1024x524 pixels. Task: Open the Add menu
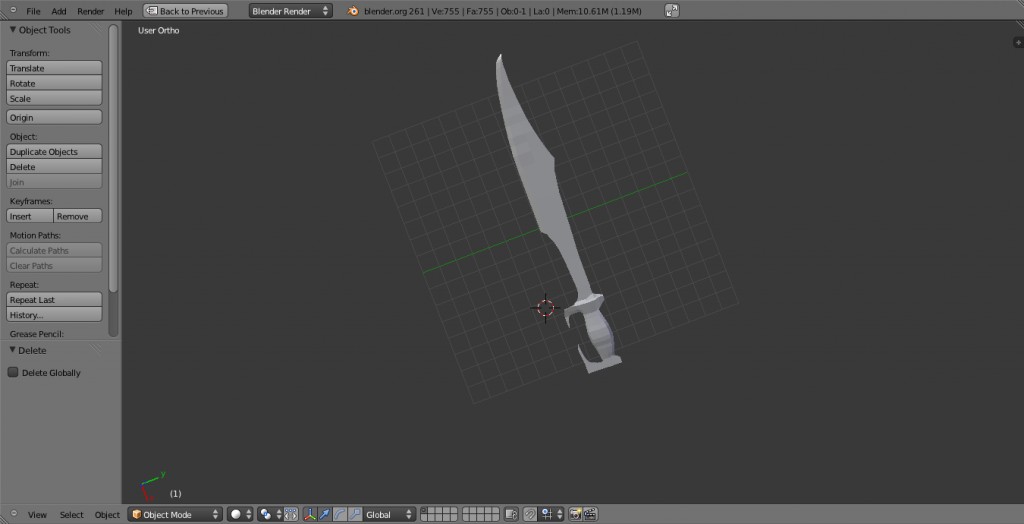59,11
